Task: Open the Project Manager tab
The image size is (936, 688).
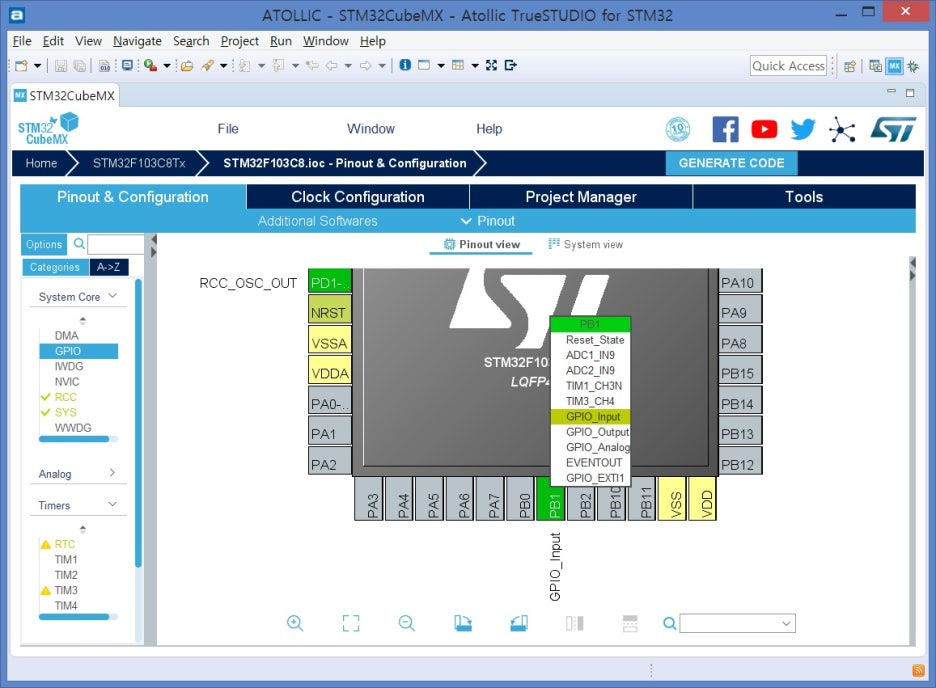Action: coord(581,197)
